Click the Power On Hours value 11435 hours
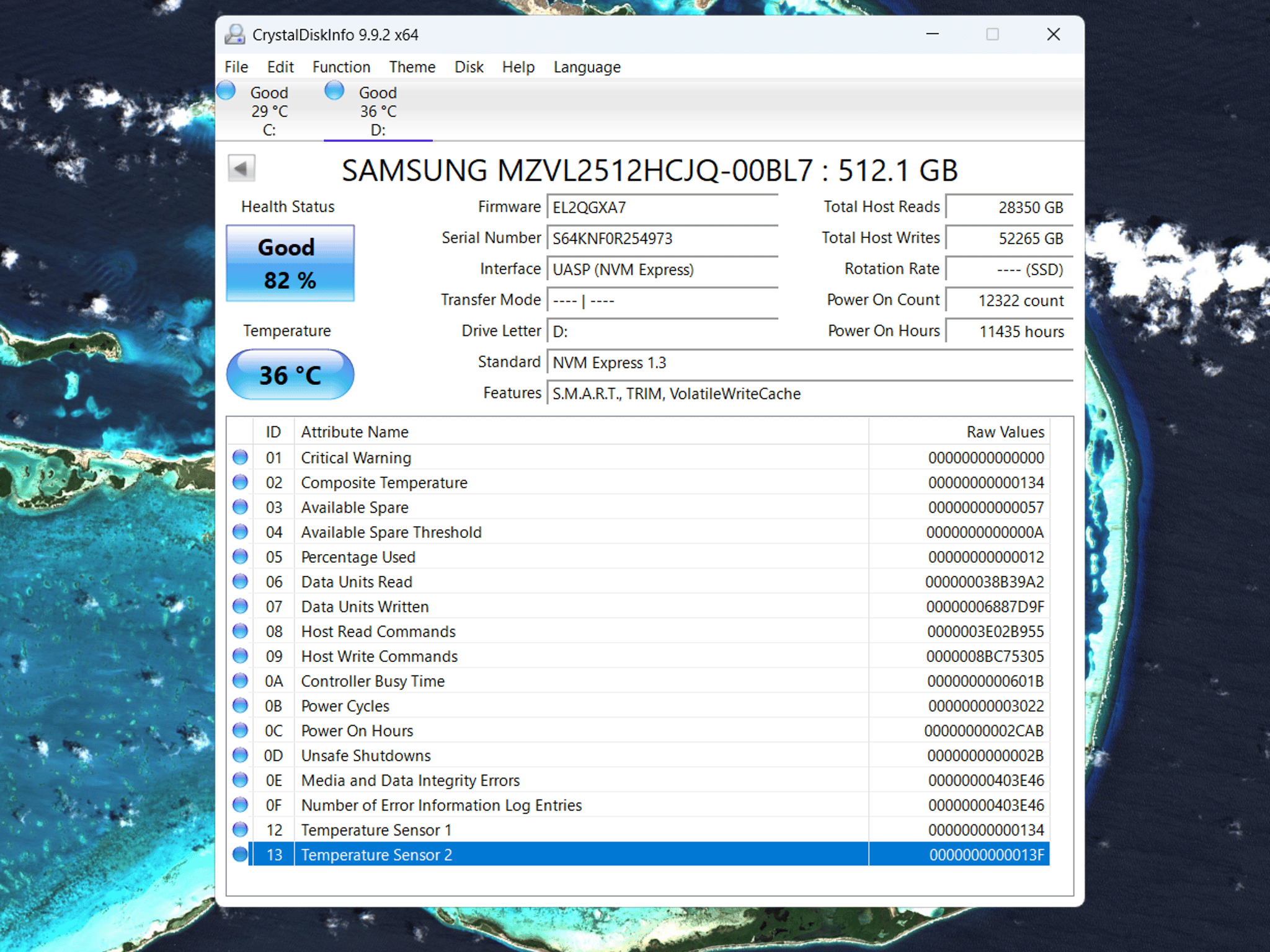 [x=1010, y=331]
